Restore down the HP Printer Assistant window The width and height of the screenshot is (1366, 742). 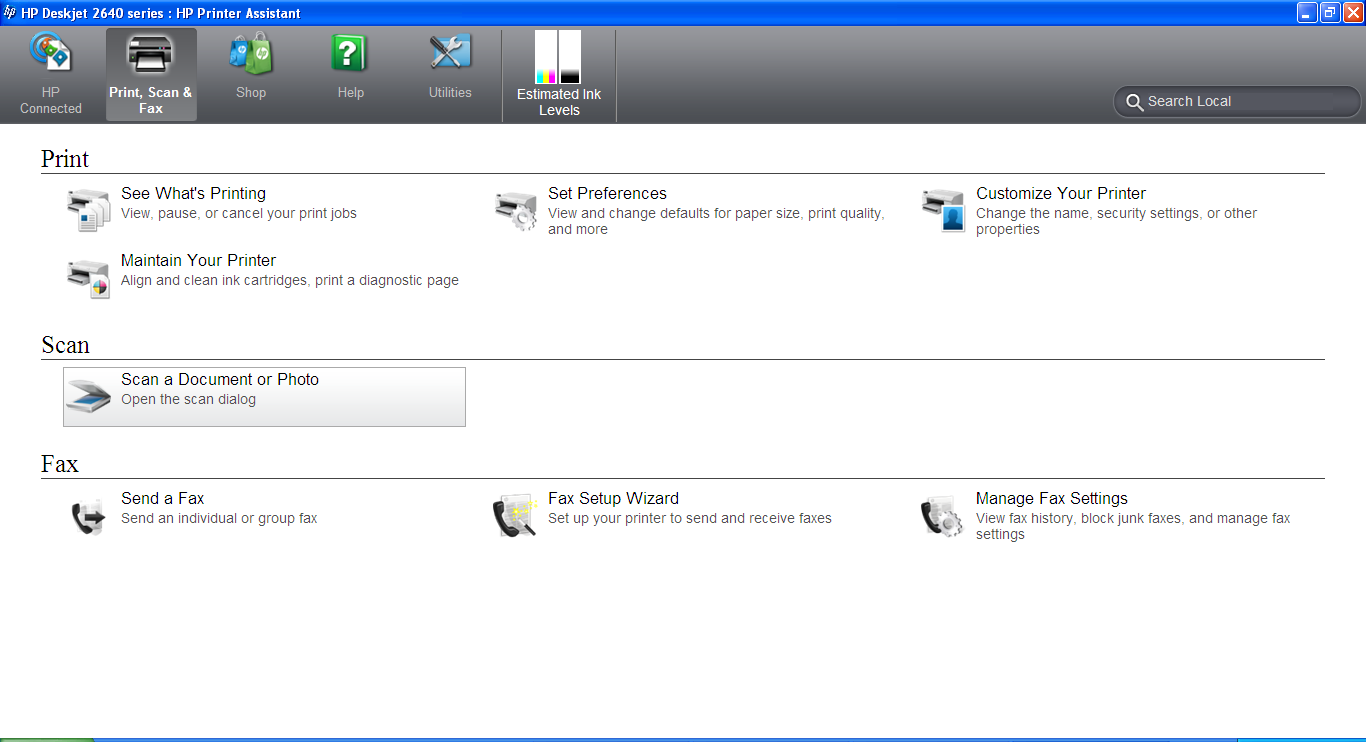pos(1329,13)
